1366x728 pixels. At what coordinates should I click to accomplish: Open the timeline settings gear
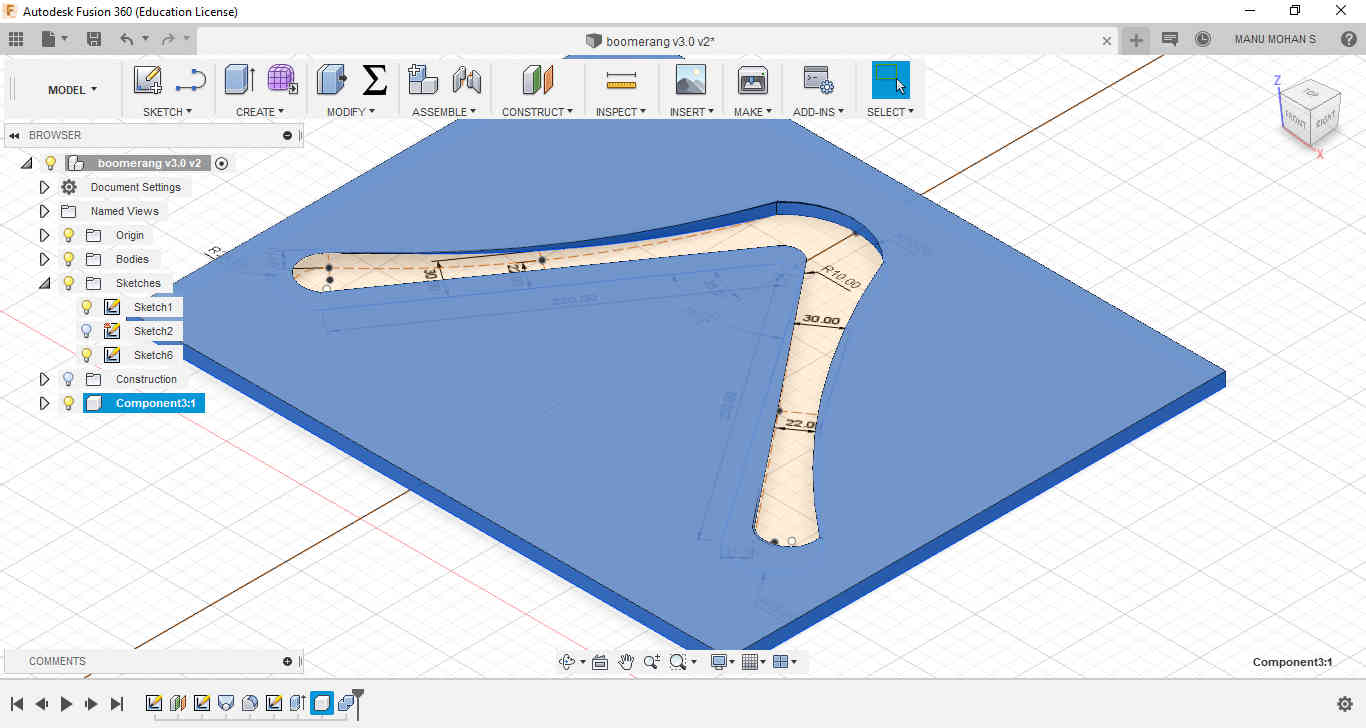click(x=1345, y=704)
